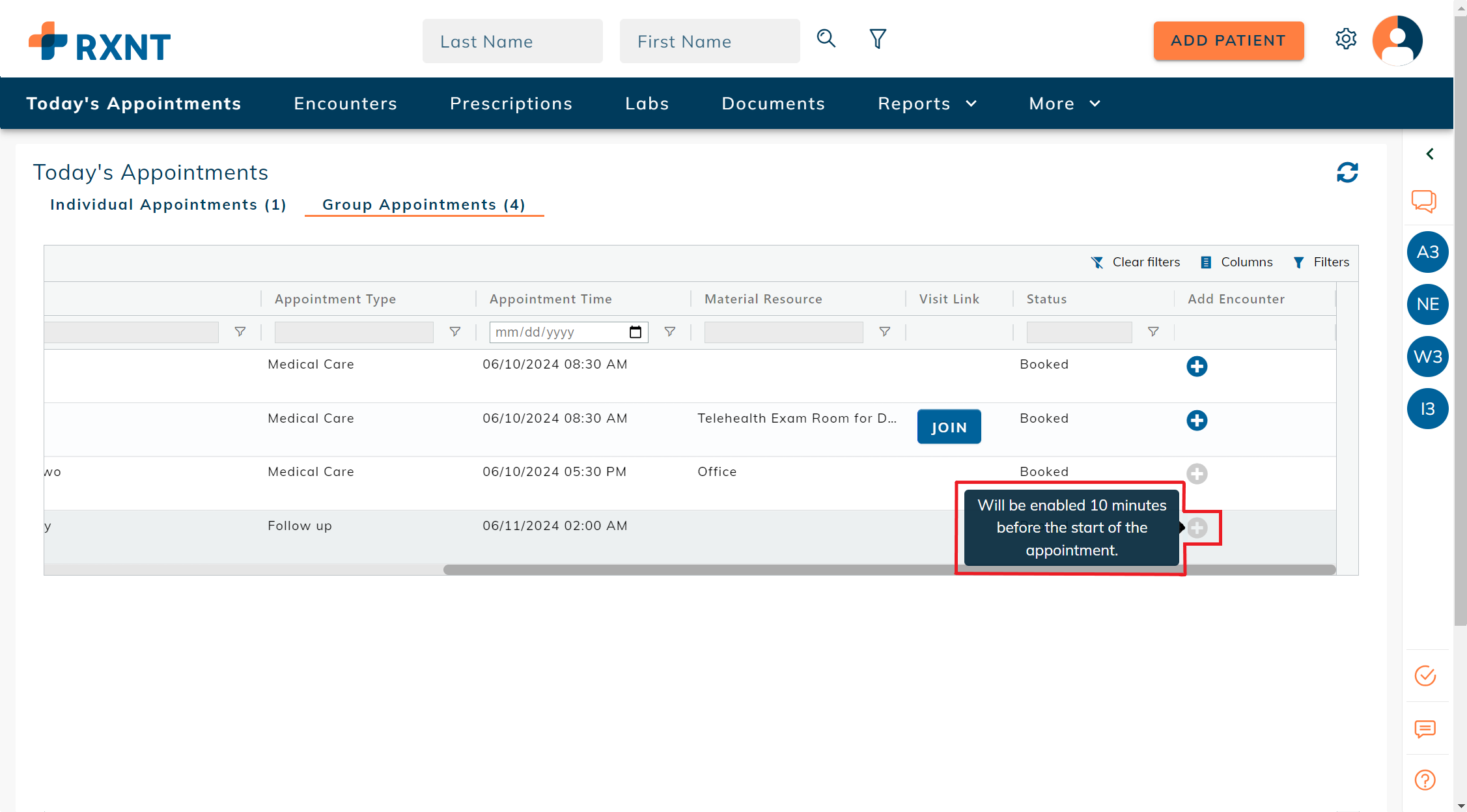Screen dimensions: 1467x812
Task: Click the Add Encounter column header
Action: pos(1236,299)
